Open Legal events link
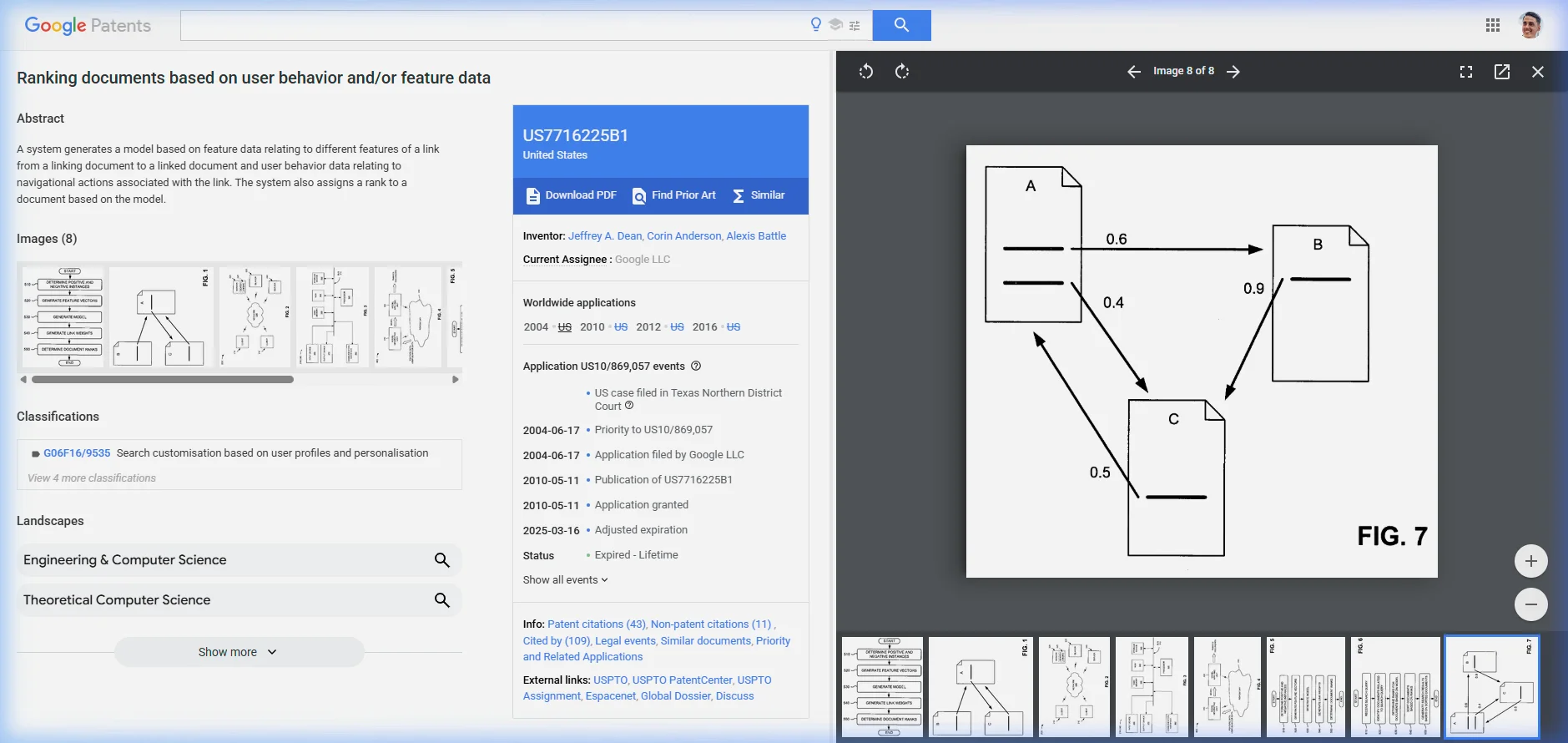The height and width of the screenshot is (743, 1568). (625, 641)
